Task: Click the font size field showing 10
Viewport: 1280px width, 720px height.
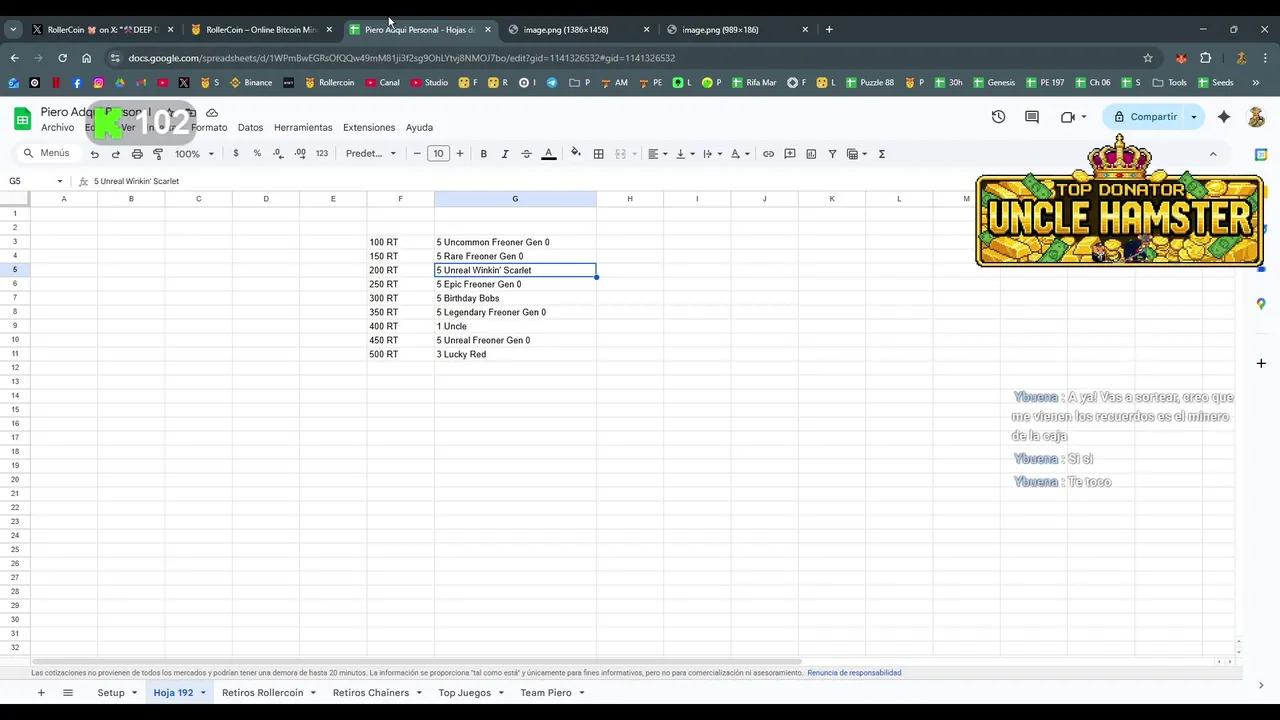Action: point(438,154)
